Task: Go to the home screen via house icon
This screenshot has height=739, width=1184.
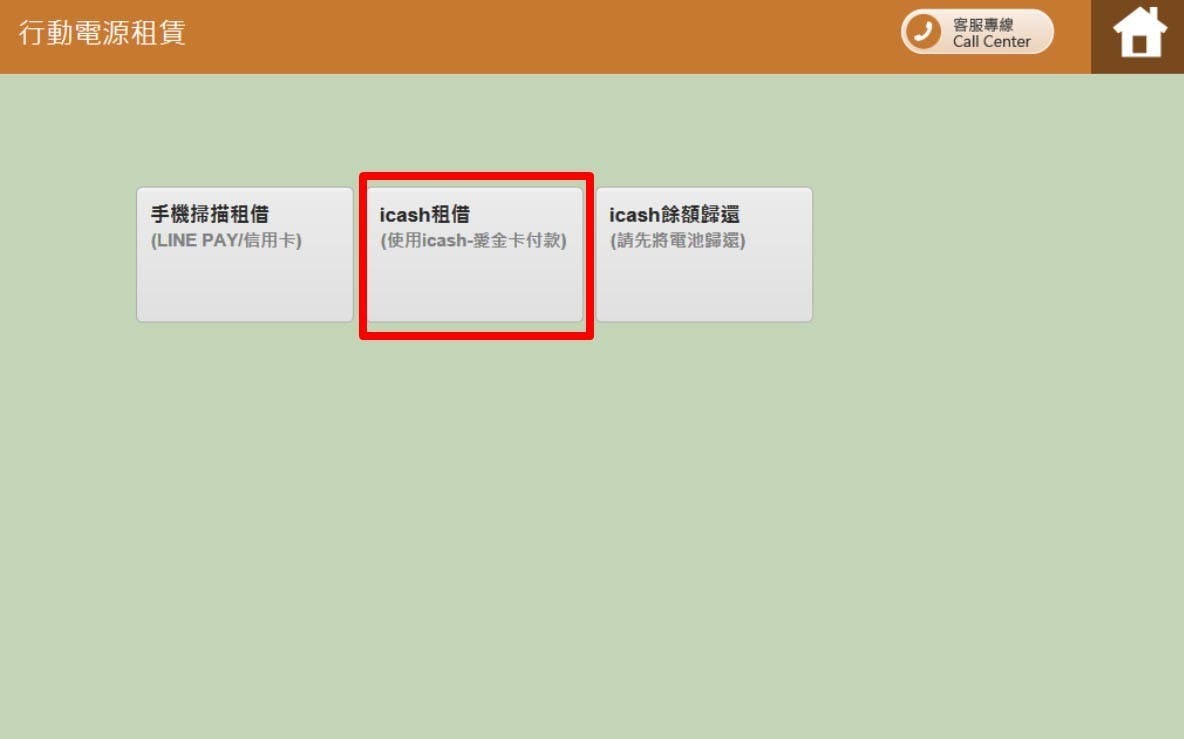Action: point(1139,32)
